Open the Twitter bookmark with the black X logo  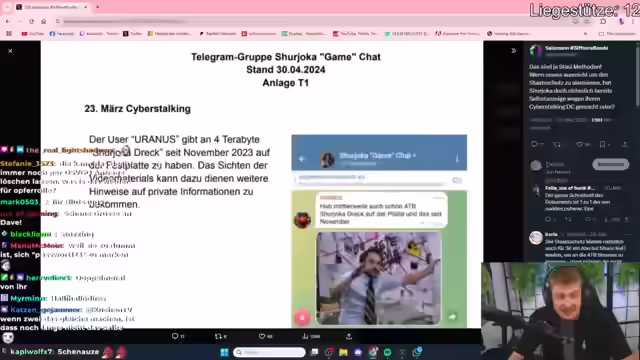coord(133,33)
